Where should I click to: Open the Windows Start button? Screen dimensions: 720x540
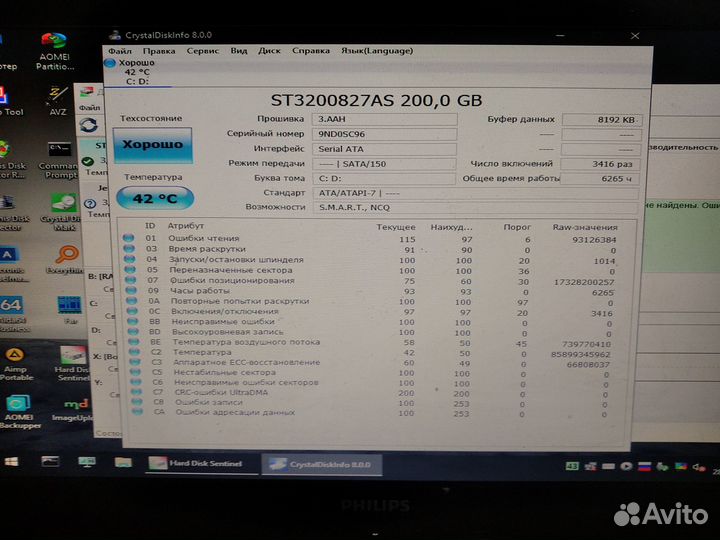click(11, 461)
